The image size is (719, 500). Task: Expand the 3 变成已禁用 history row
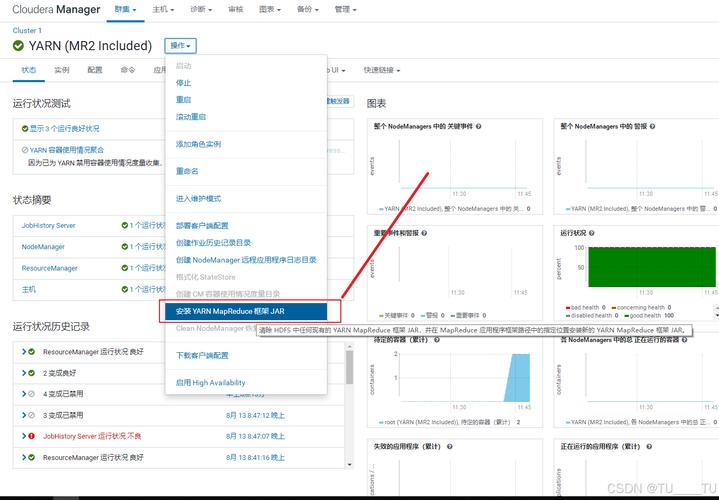24,415
